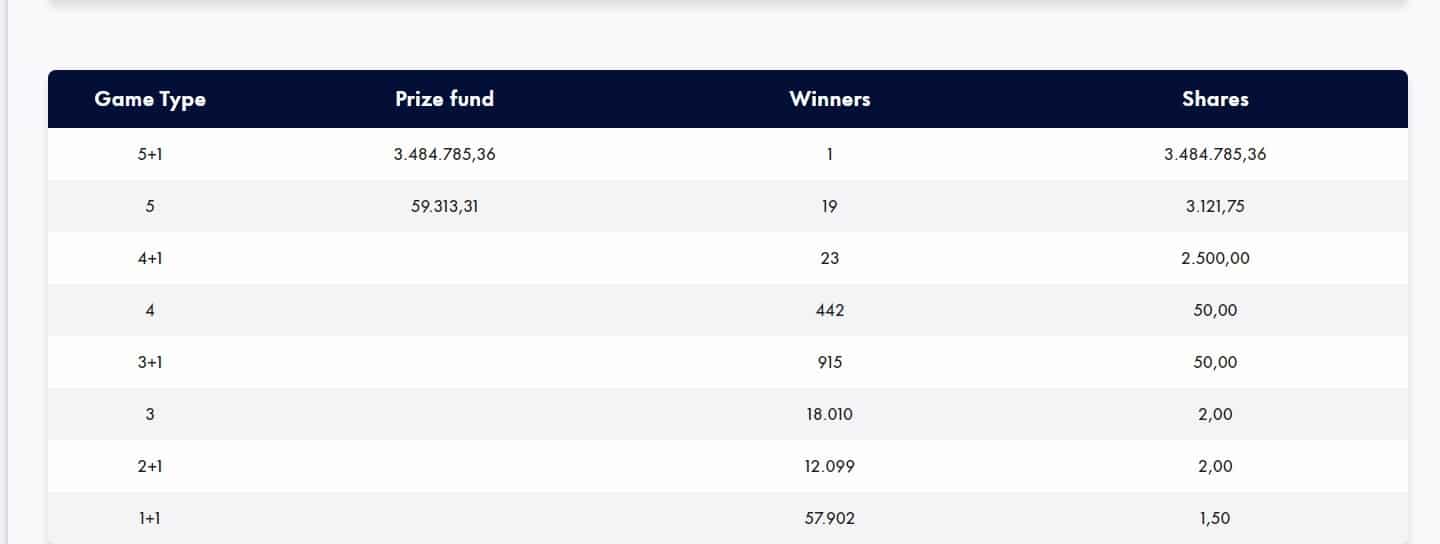
Task: Click the 915 winners value
Action: (829, 362)
